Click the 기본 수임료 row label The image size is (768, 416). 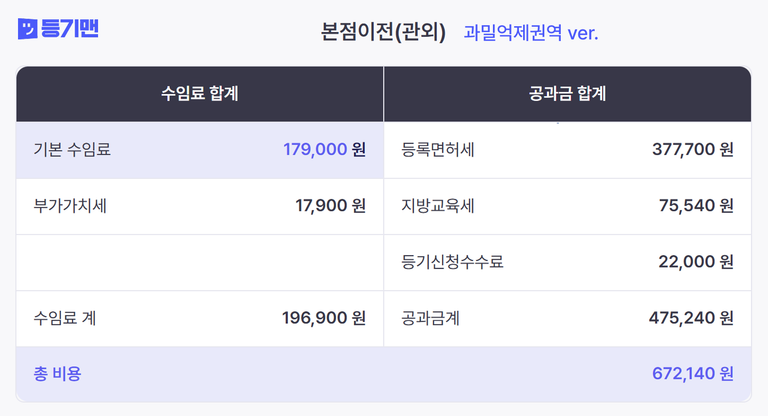72,150
